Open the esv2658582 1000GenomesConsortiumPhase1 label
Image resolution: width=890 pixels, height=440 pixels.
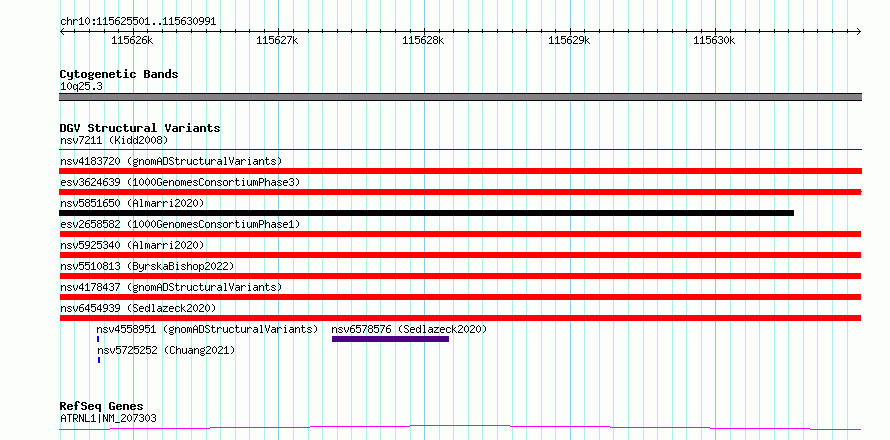tap(180, 224)
